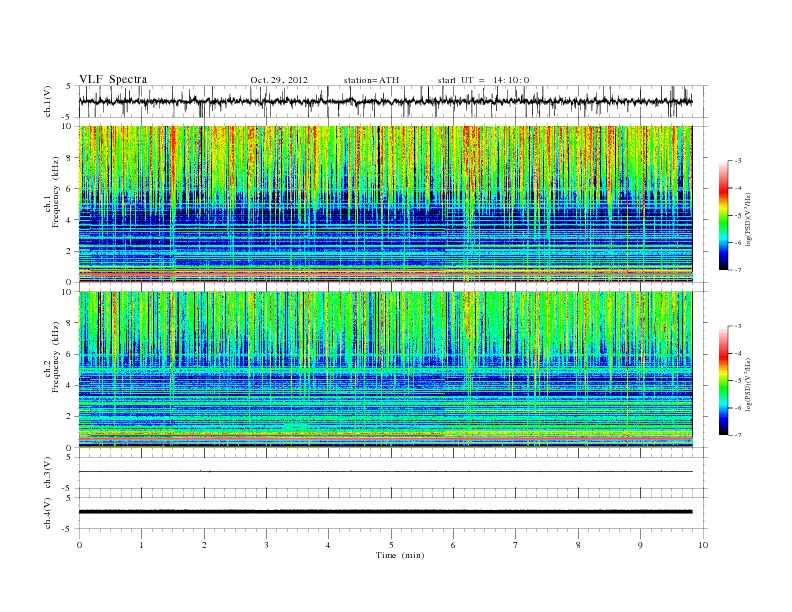
Task: Click the 'Time (min)' axis title
Action: tap(400, 555)
